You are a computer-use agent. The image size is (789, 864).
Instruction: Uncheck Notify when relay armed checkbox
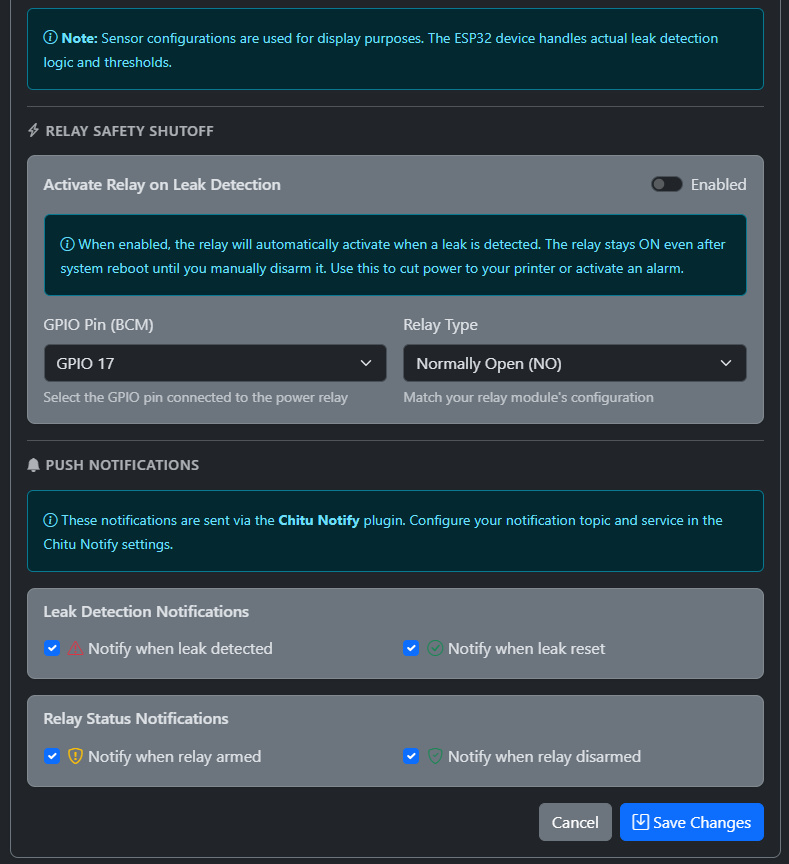(x=52, y=756)
